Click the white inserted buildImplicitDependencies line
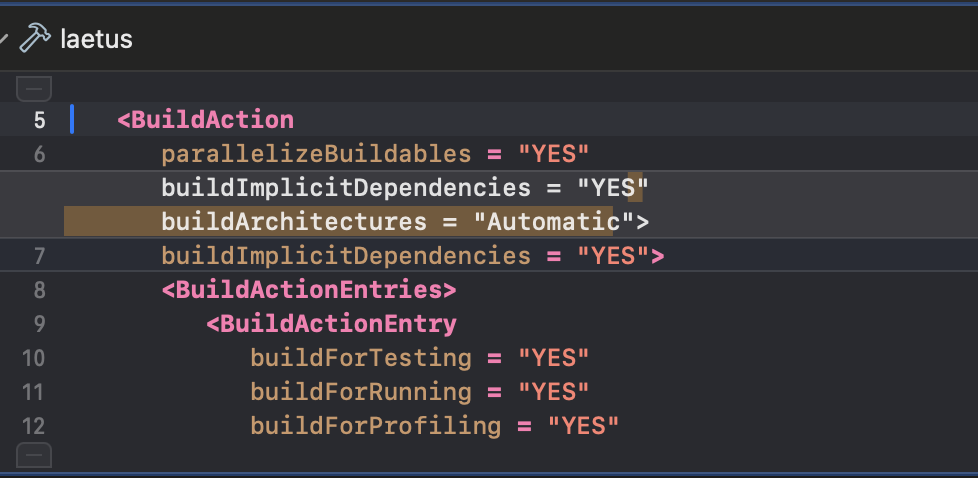The image size is (978, 478). coord(405,187)
